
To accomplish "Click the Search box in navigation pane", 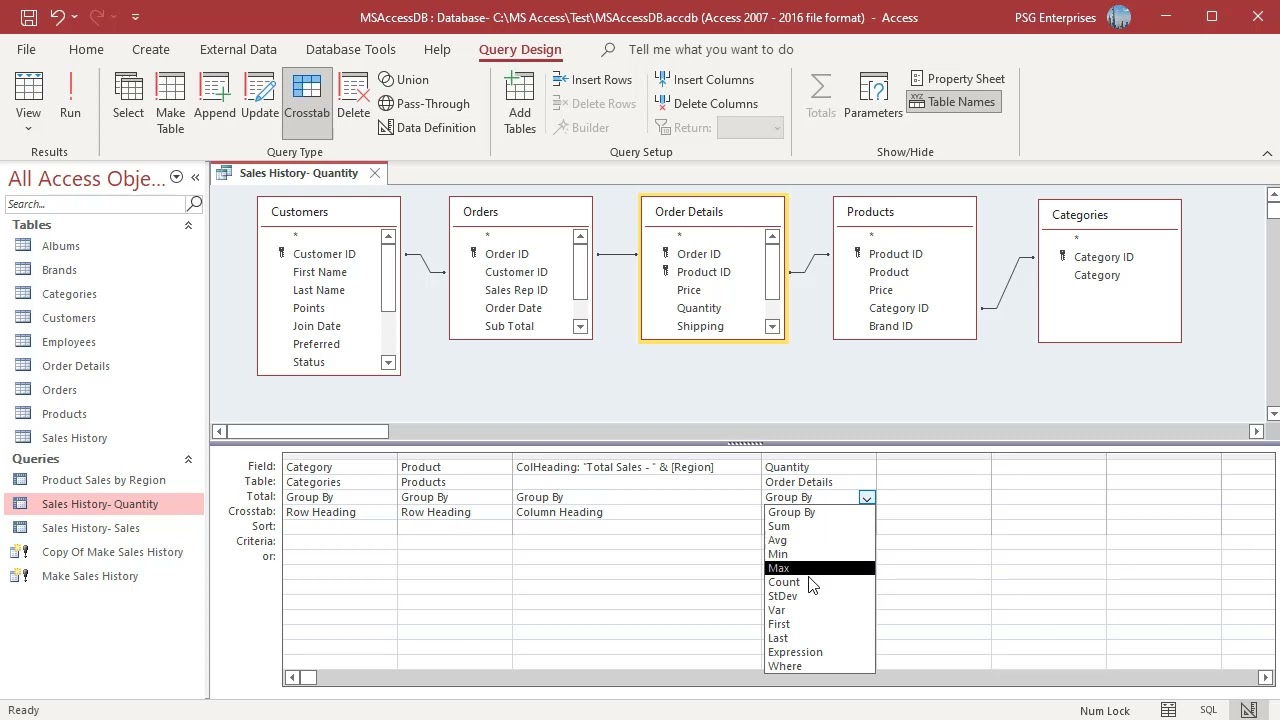I will click(x=95, y=203).
